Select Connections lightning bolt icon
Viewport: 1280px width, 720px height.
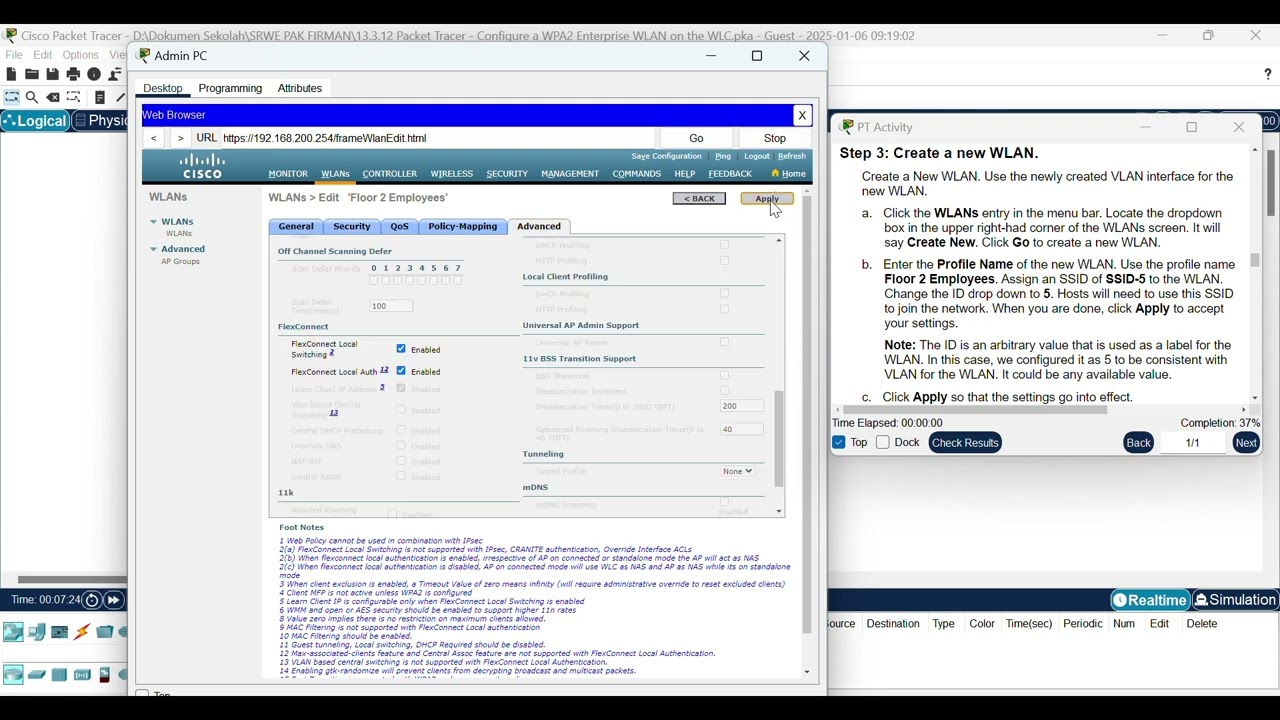(x=82, y=632)
